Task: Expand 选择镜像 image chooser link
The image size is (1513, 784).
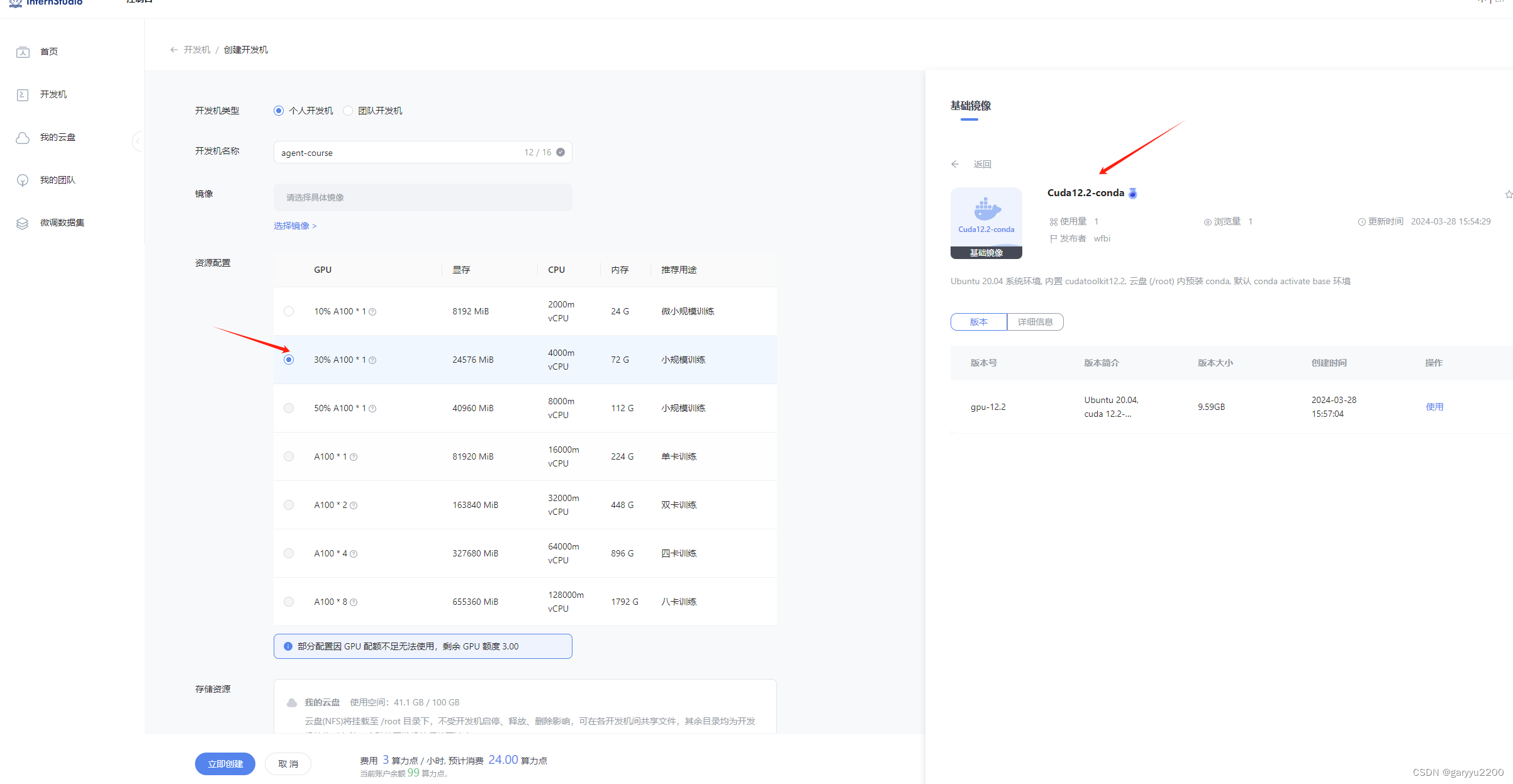Action: 295,226
